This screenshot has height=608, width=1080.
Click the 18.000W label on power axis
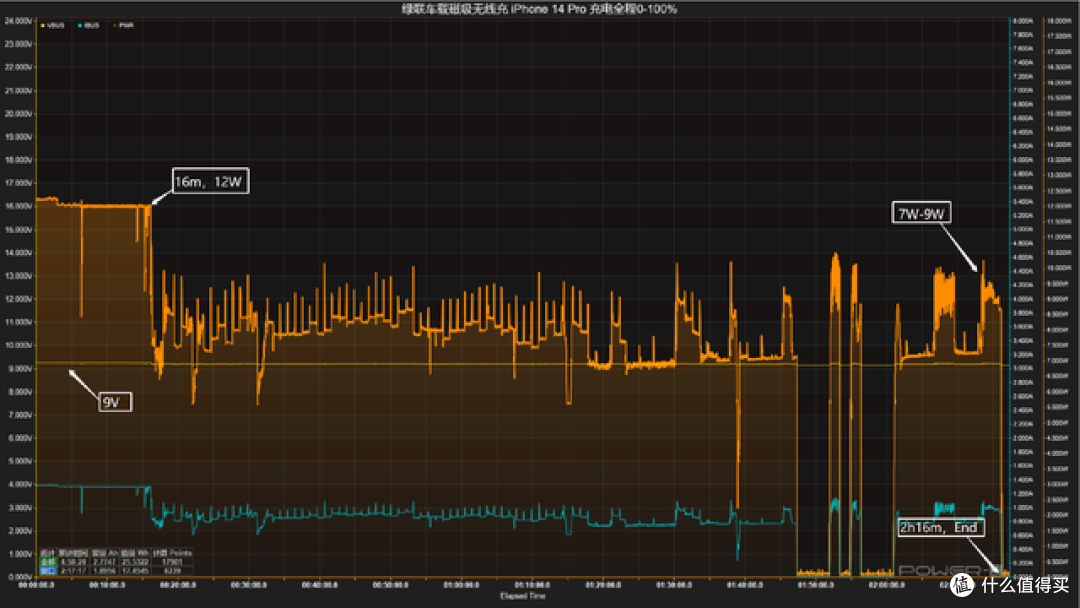pyautogui.click(x=1059, y=21)
